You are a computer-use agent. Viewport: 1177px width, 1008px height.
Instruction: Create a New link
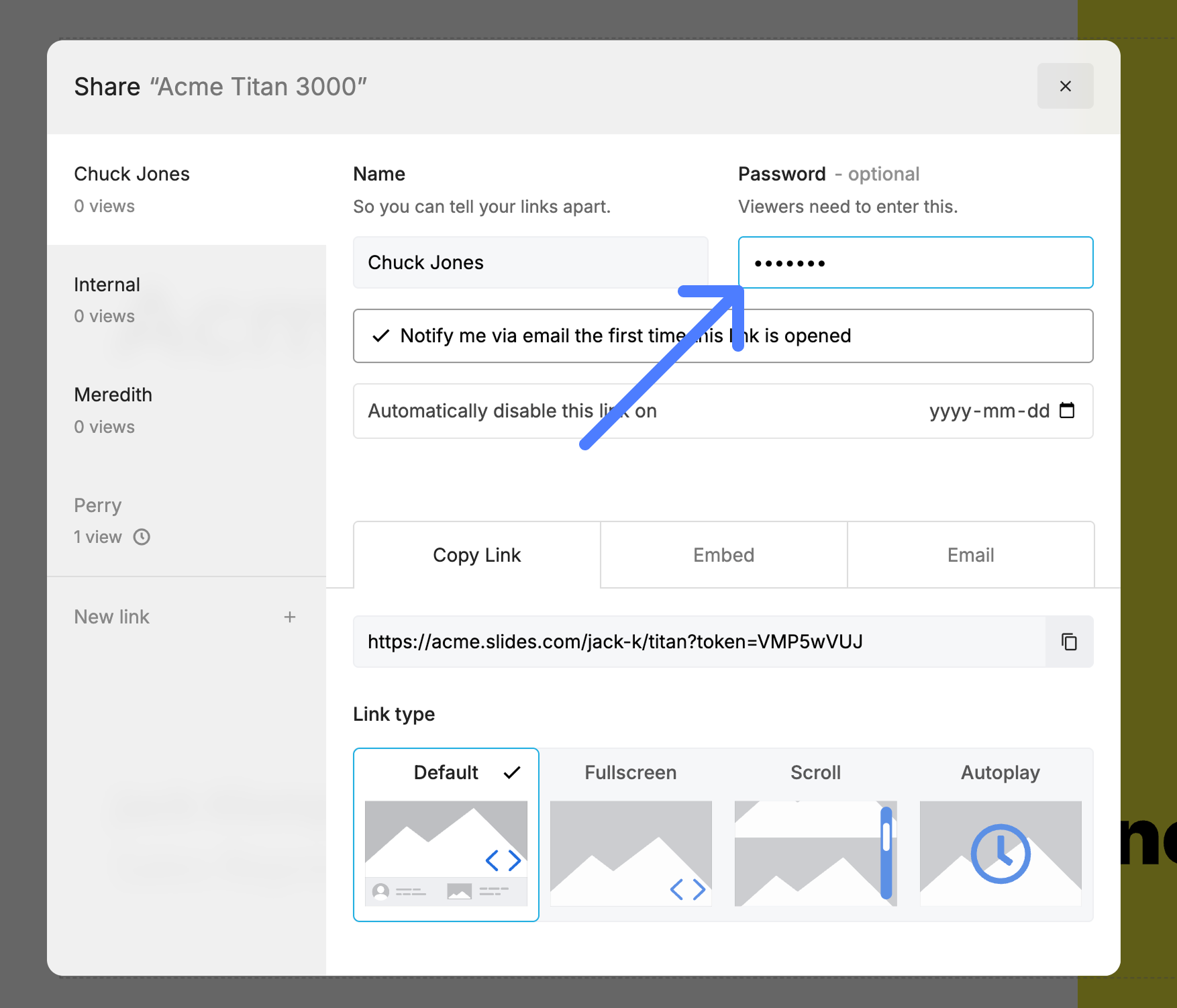pyautogui.click(x=187, y=617)
